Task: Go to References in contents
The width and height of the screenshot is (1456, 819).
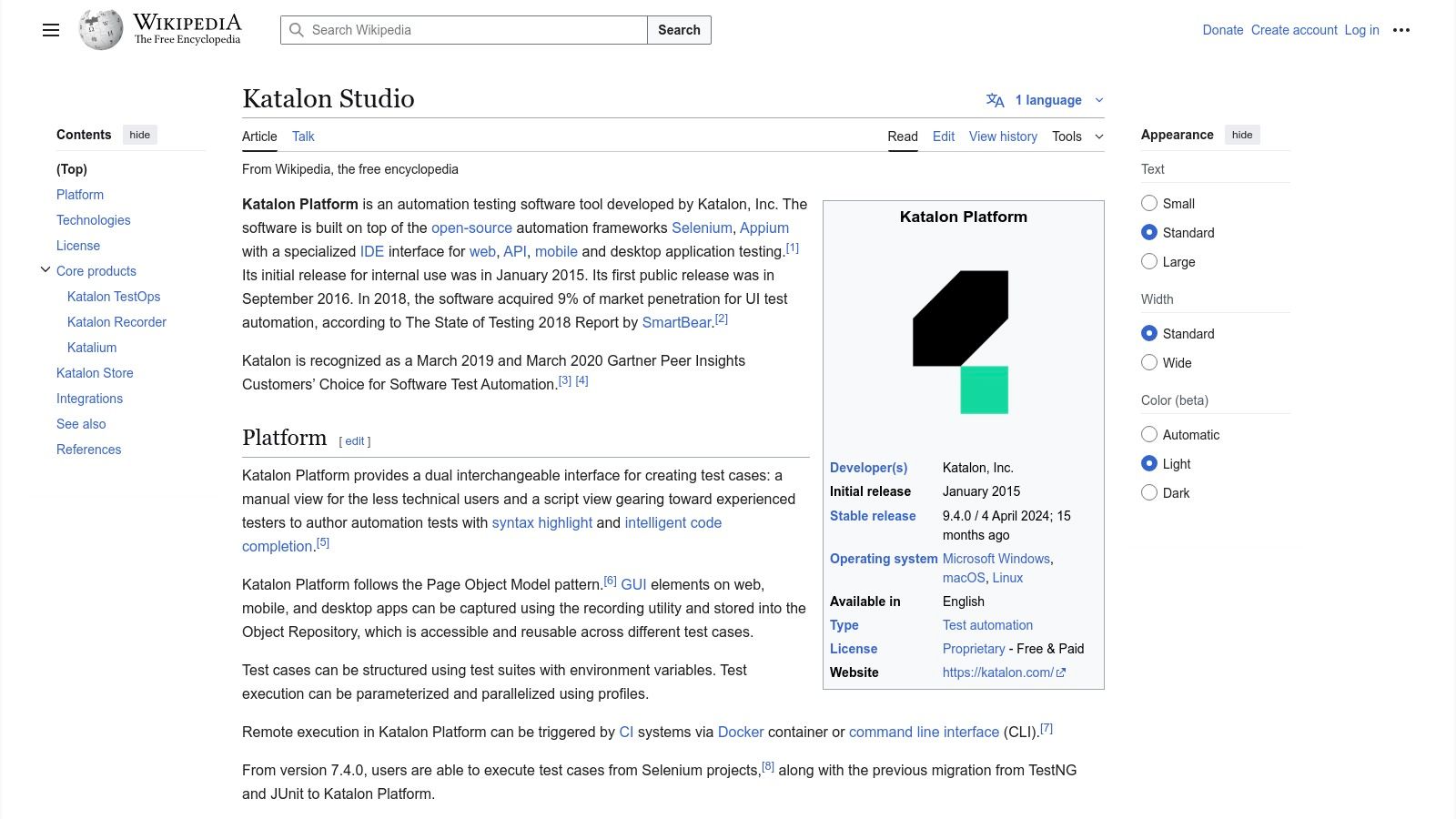Action: point(88,450)
